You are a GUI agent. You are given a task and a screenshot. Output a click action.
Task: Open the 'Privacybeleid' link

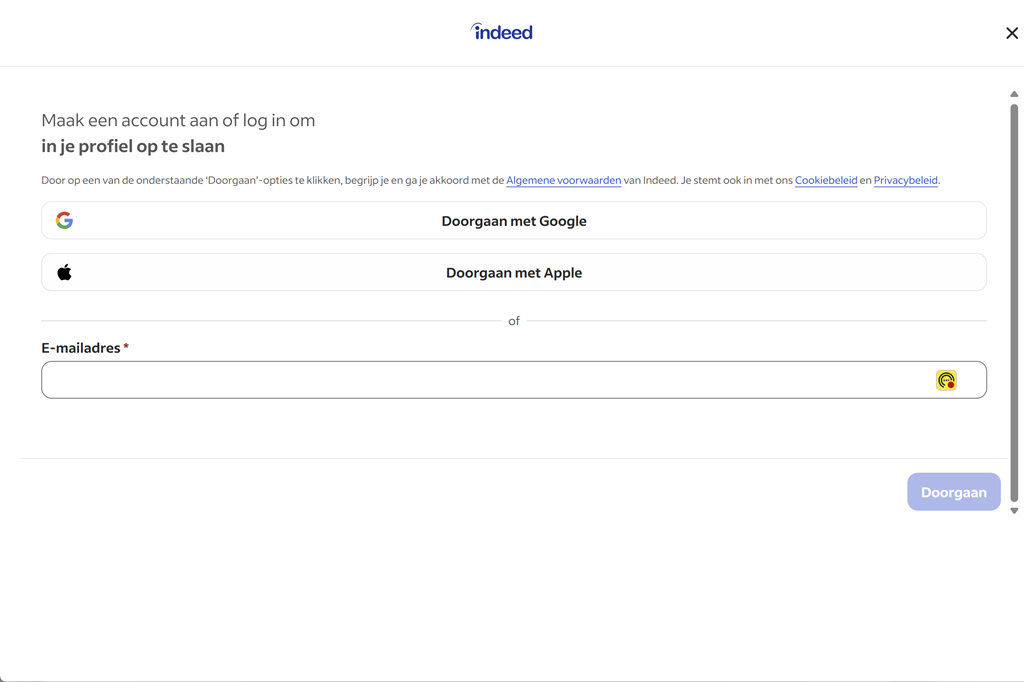point(905,181)
